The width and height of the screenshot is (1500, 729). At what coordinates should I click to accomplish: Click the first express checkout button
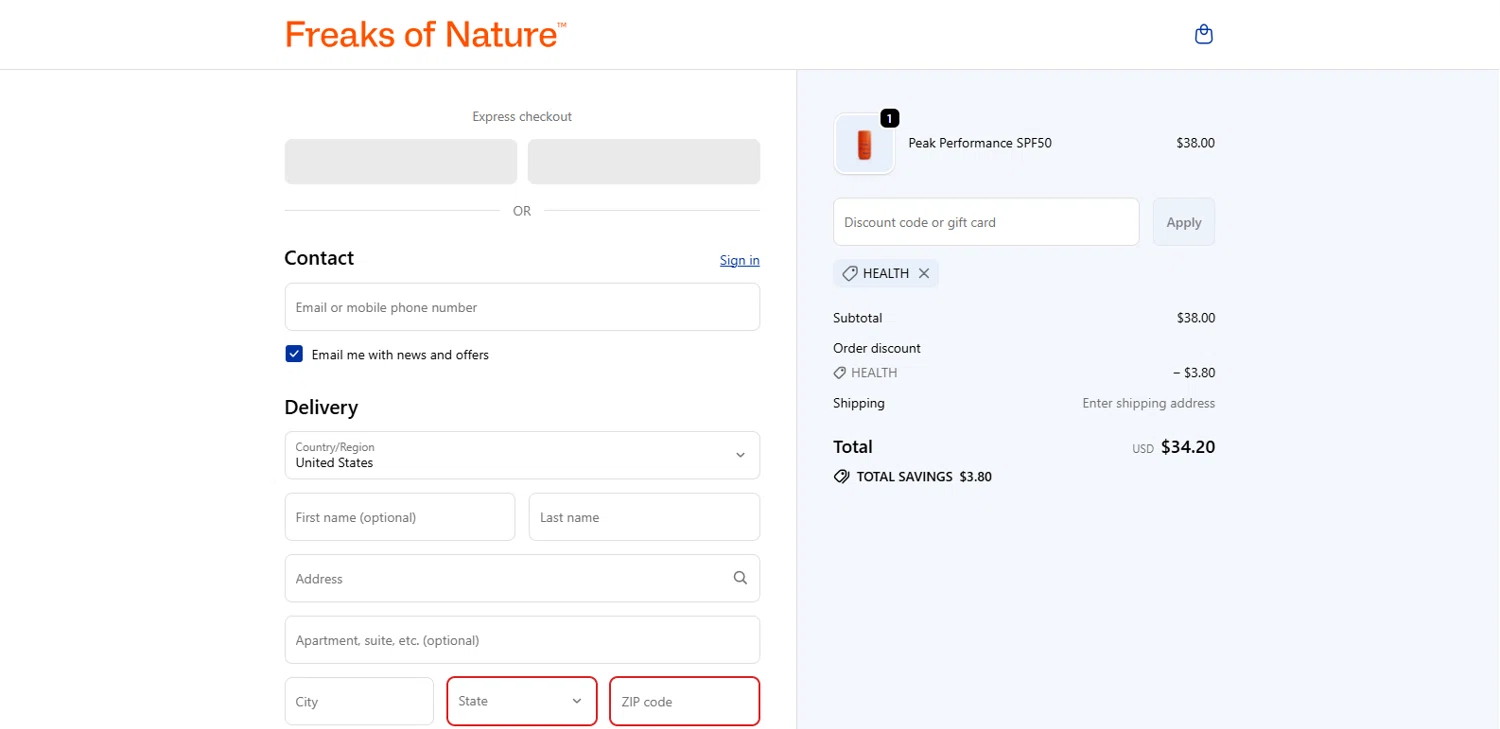tap(401, 162)
